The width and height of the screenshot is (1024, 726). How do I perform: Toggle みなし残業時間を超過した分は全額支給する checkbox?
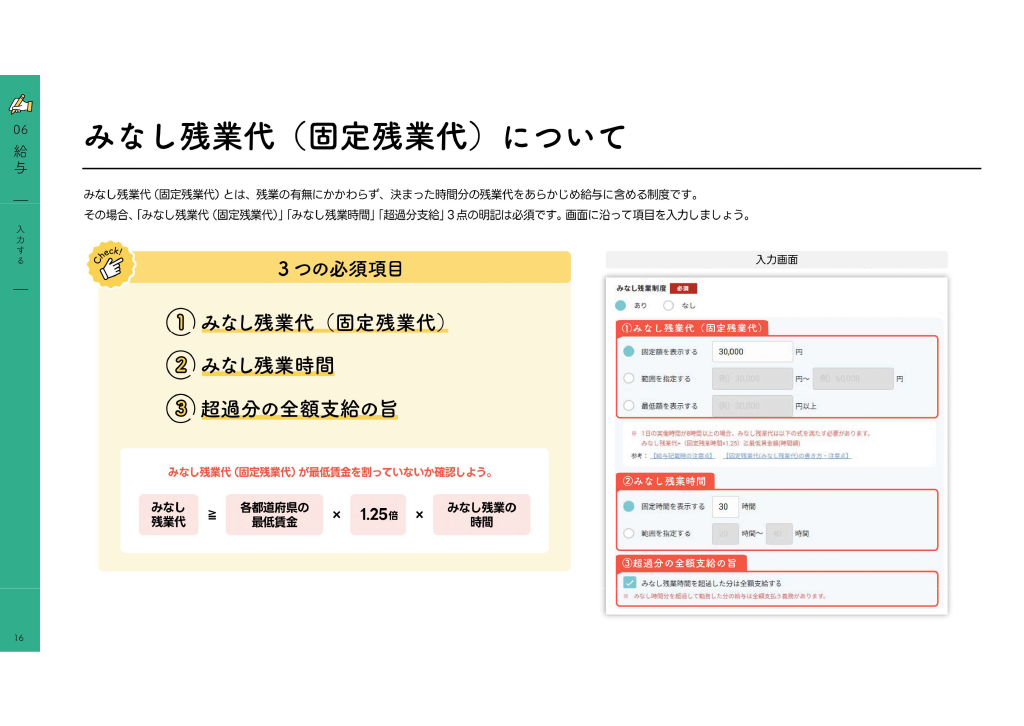(x=630, y=582)
